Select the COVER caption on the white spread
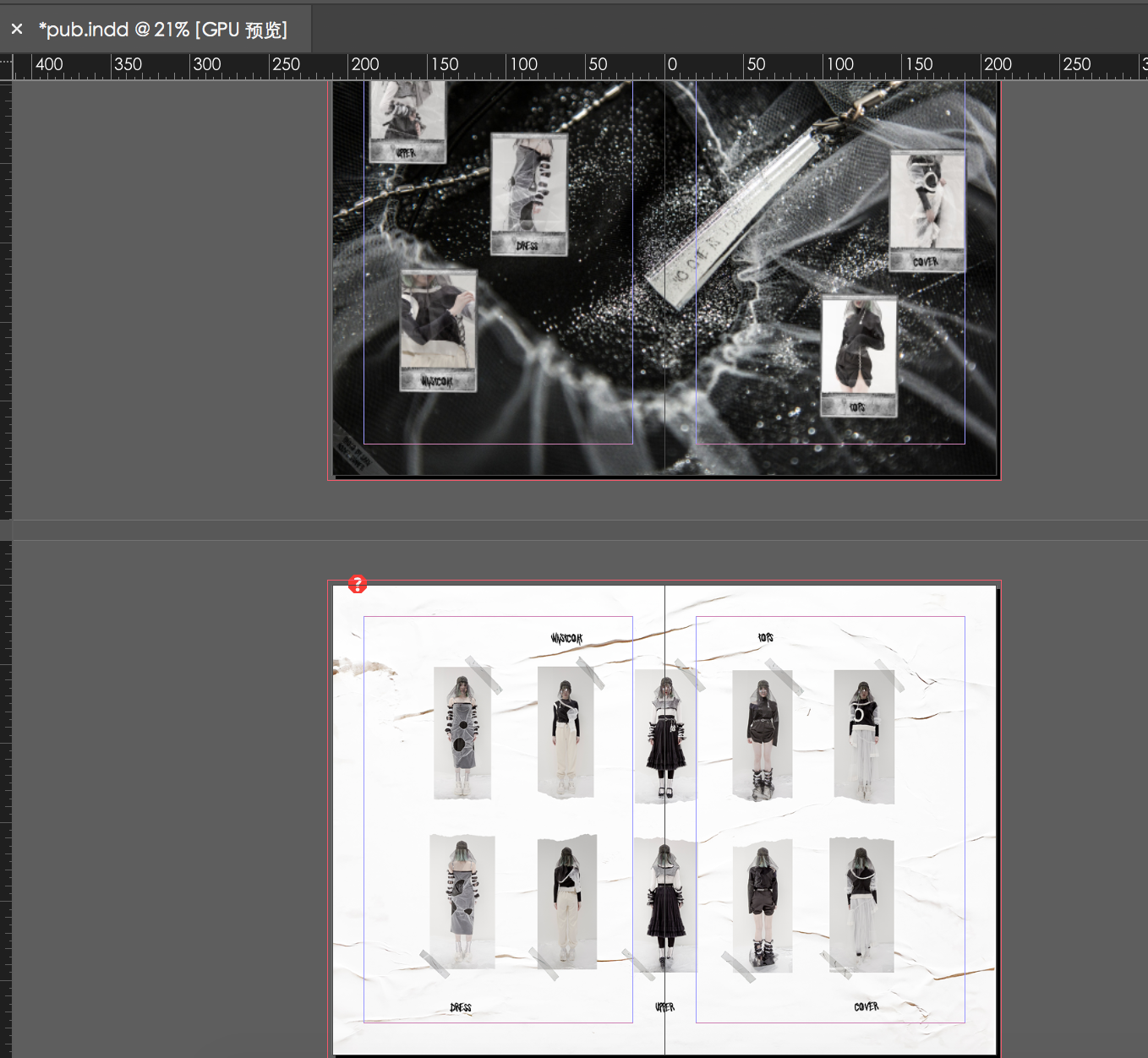This screenshot has width=1148, height=1058. [x=866, y=1006]
